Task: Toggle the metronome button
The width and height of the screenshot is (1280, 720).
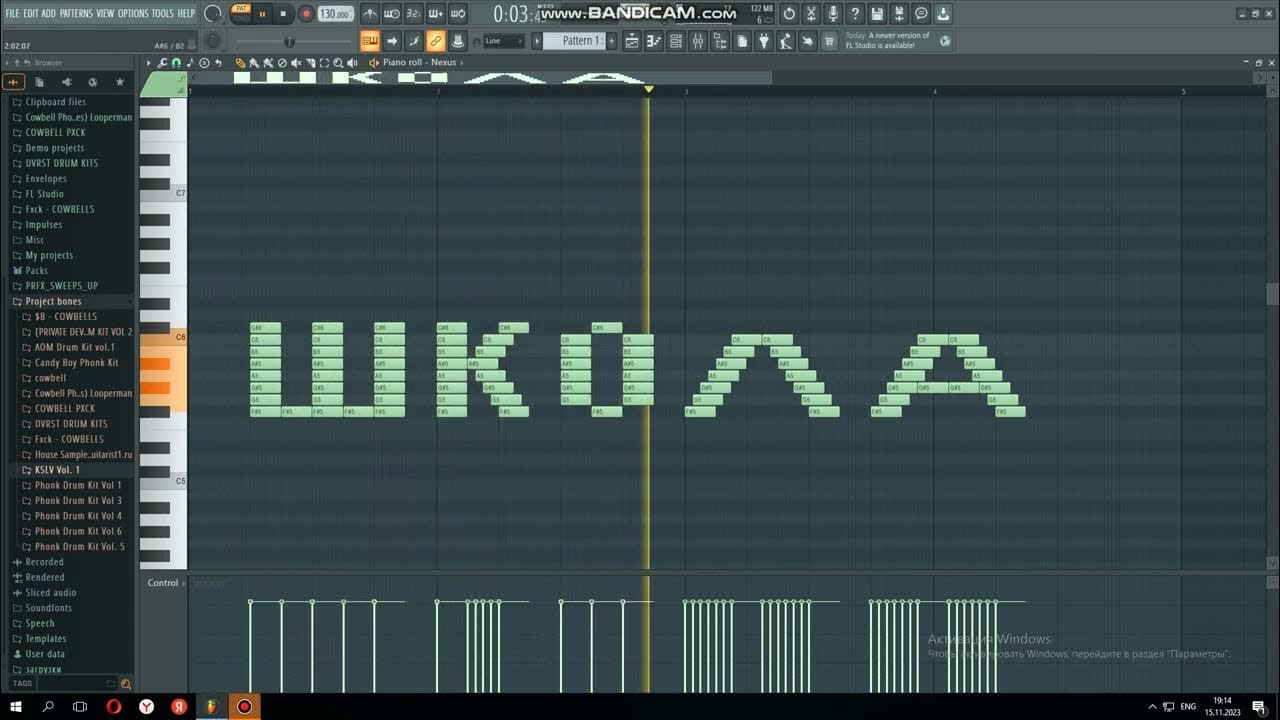Action: tap(371, 14)
